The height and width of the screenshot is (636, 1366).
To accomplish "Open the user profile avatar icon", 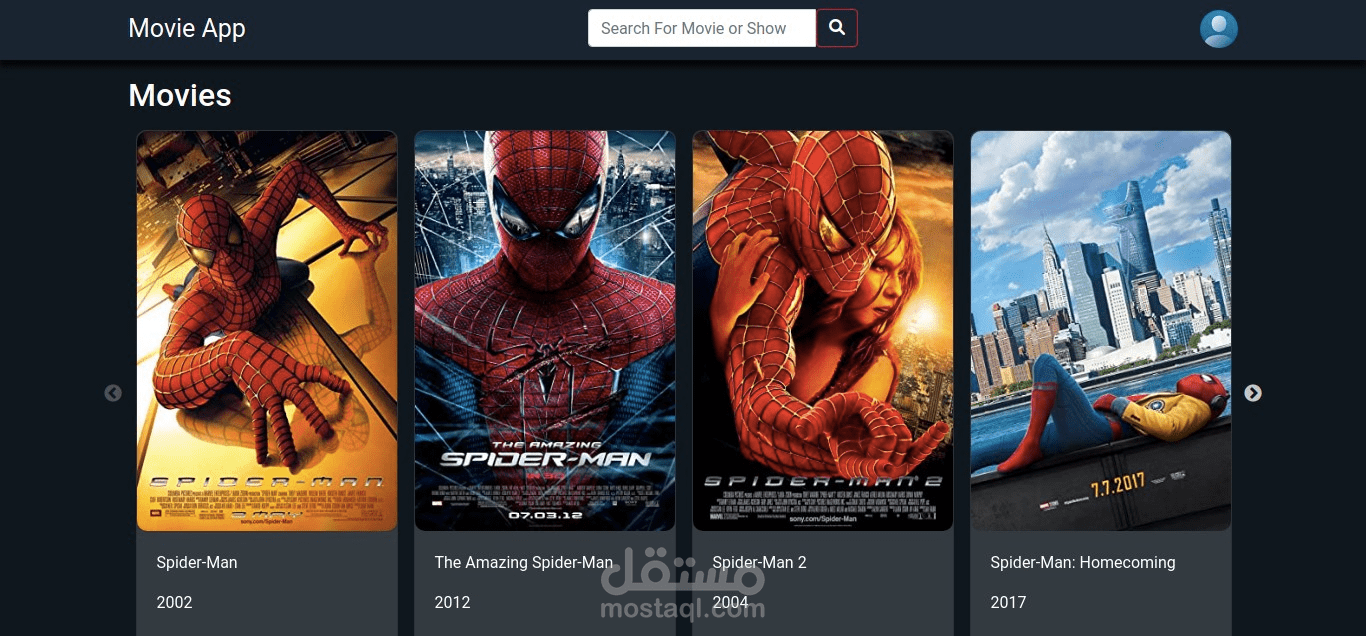I will [x=1218, y=29].
